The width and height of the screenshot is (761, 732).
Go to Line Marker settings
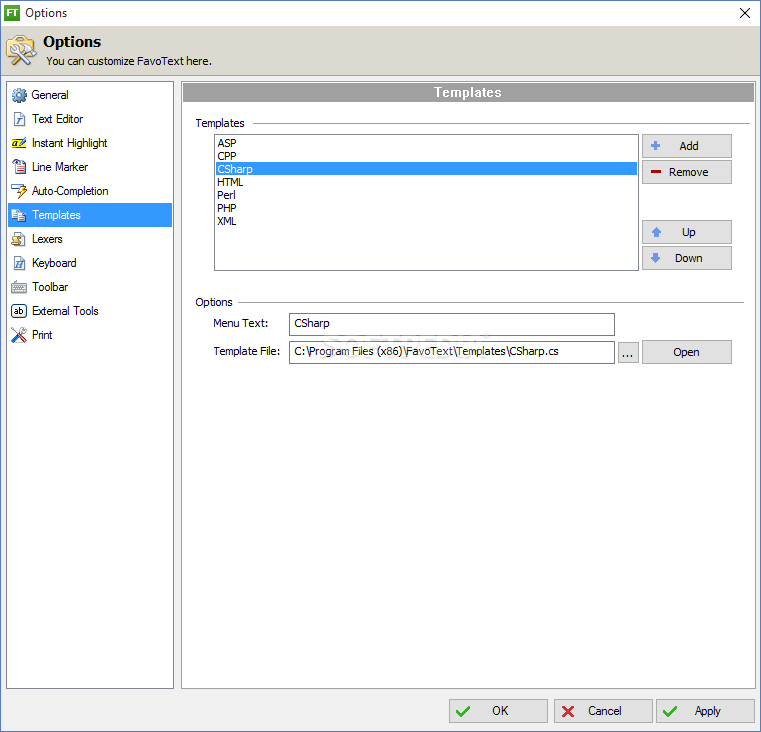tap(90, 167)
